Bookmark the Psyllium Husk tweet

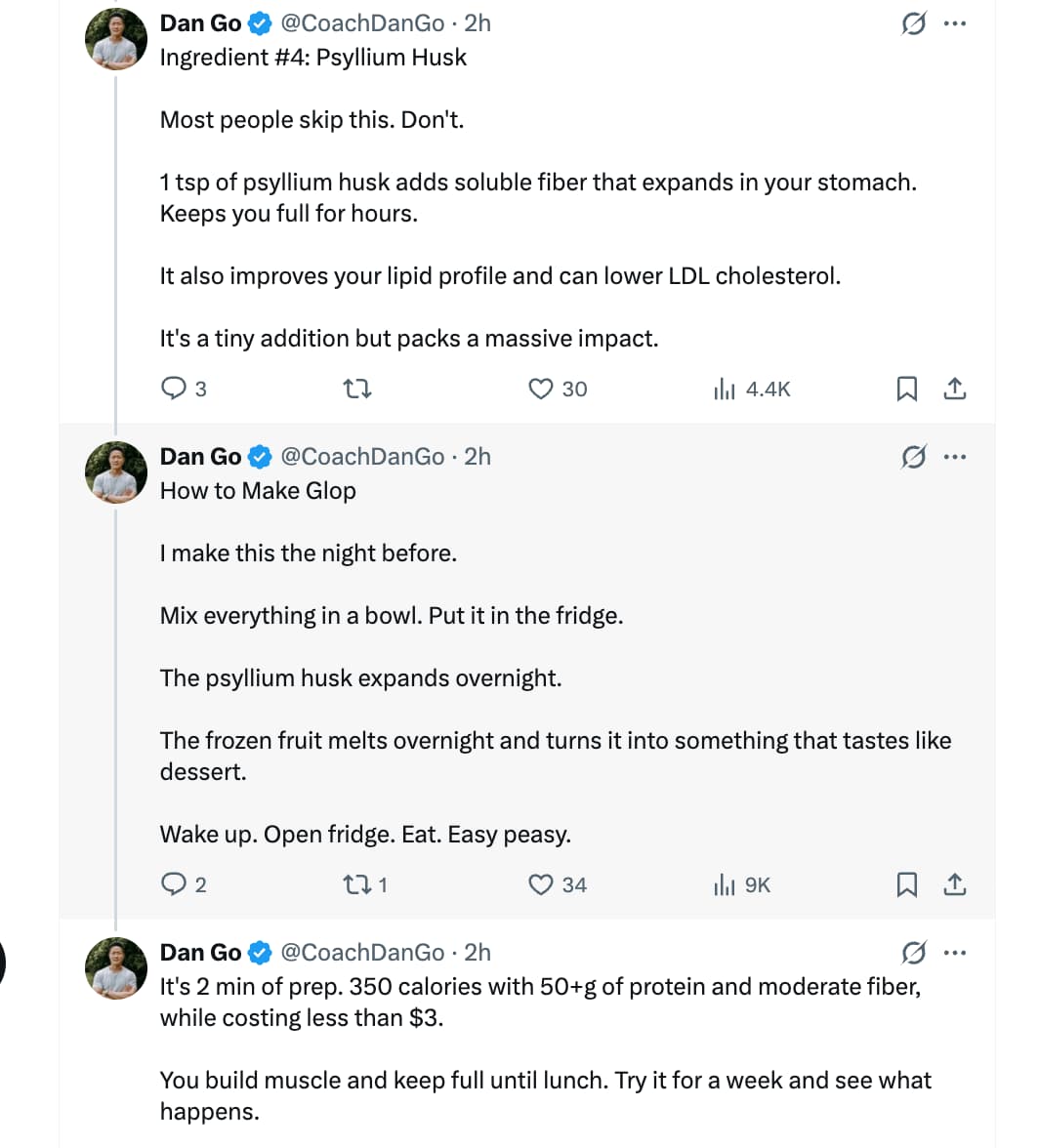tap(906, 389)
